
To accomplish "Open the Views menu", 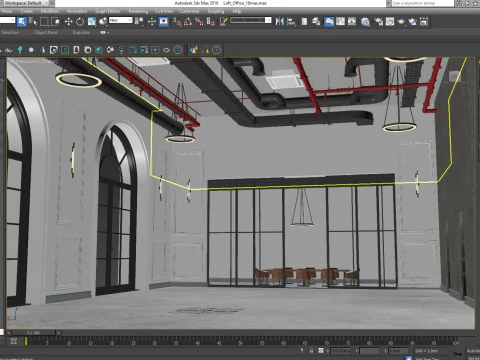I will (x=6, y=11).
